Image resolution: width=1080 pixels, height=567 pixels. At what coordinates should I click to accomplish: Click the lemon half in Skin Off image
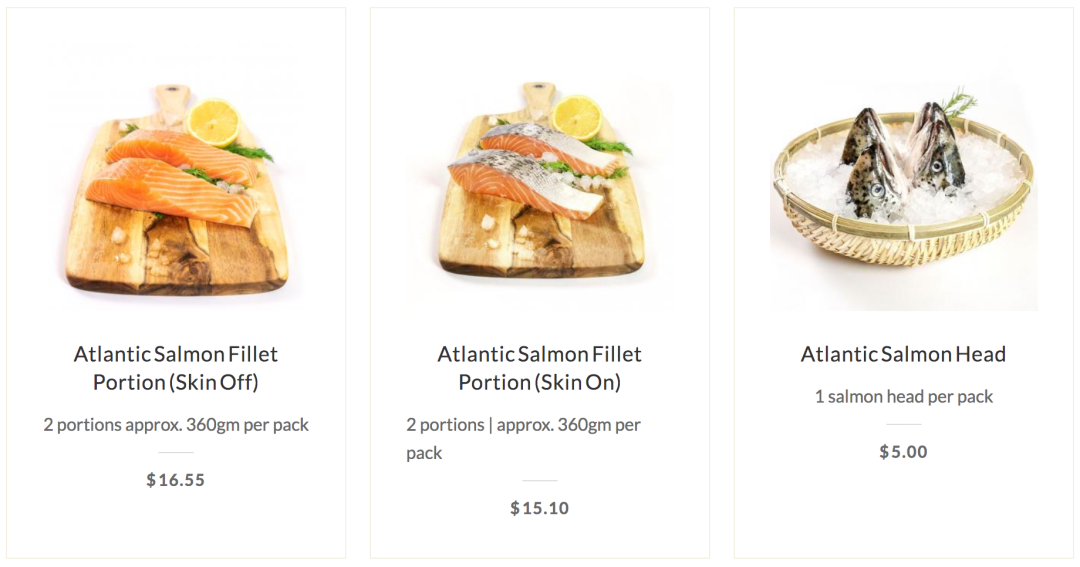[213, 123]
